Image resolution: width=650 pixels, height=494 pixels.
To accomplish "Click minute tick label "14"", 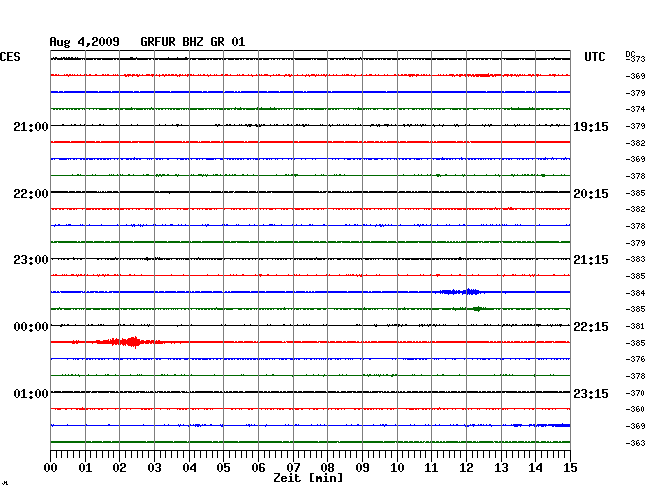I will [535, 467].
